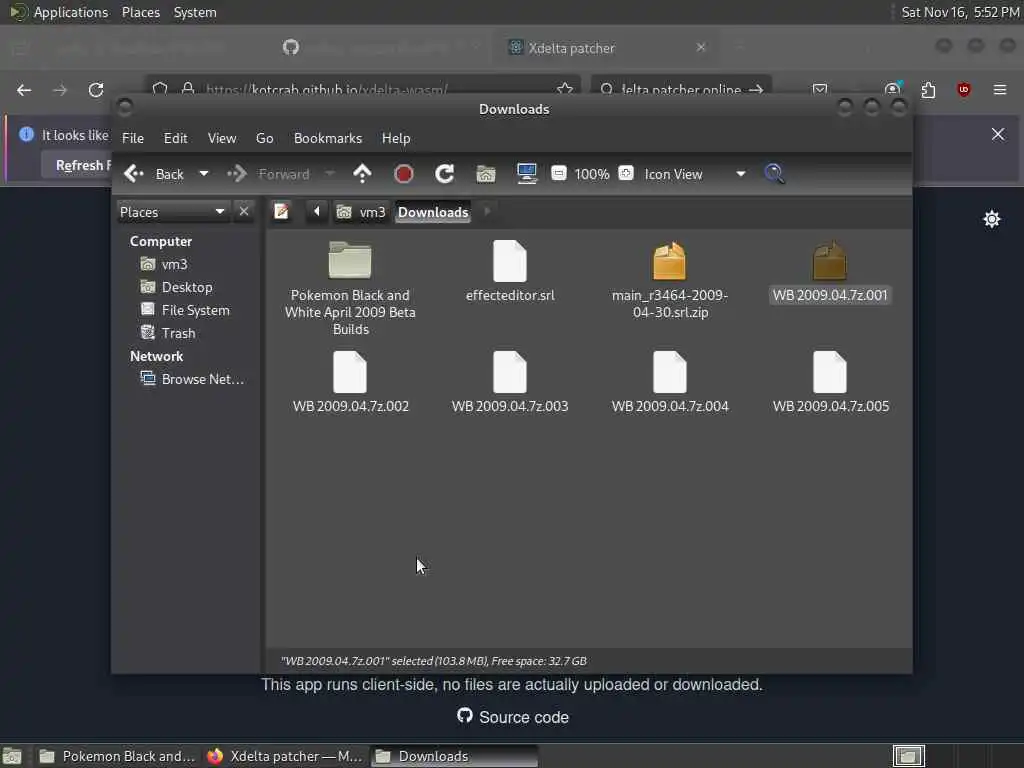Toggle text location entry pencil icon

tap(281, 212)
